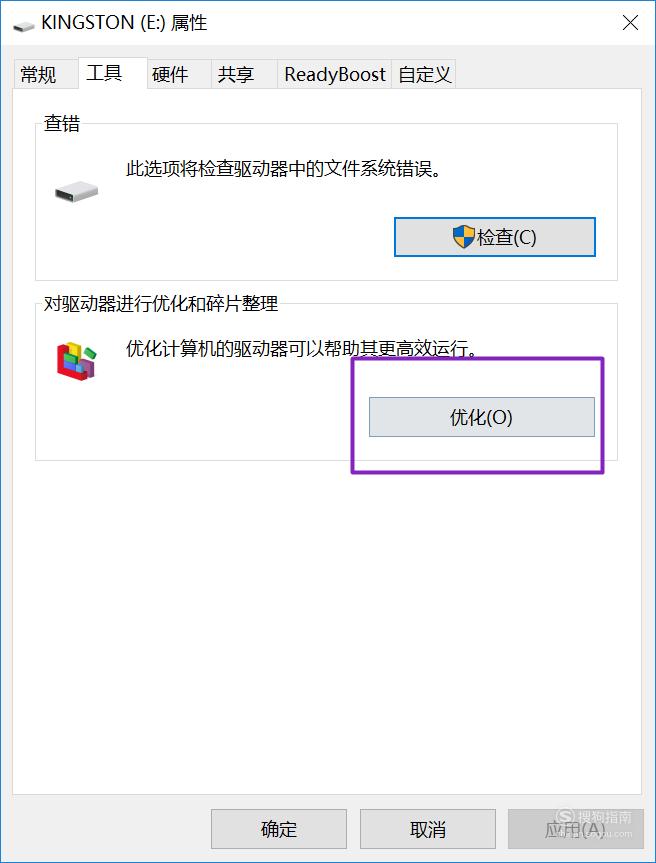Select the 工具 tab
The image size is (656, 863).
pyautogui.click(x=104, y=73)
